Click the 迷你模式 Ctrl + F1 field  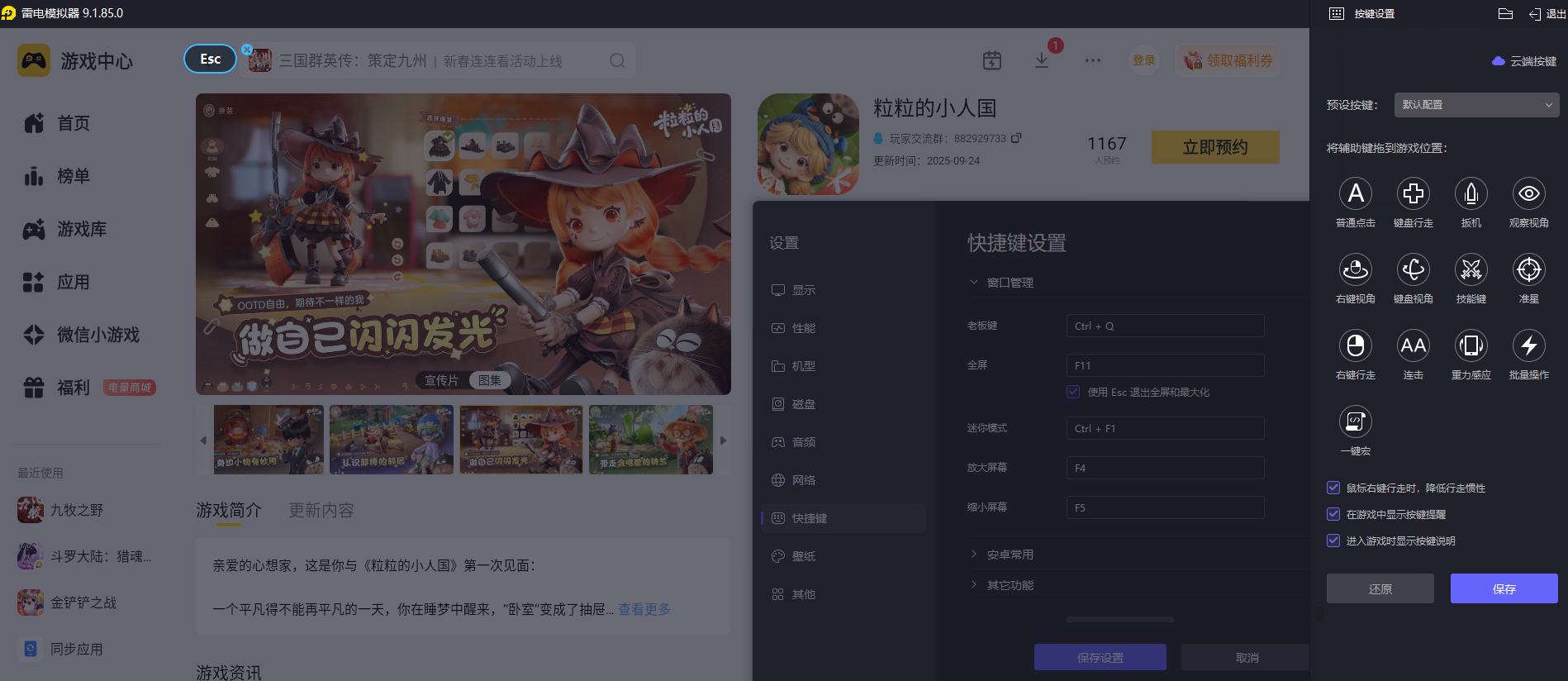coord(1165,428)
